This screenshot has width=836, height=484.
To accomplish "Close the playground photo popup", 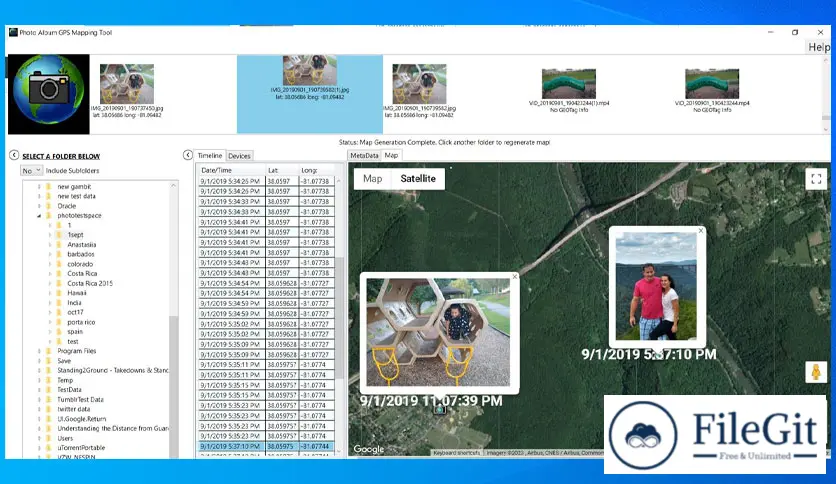I will click(515, 277).
